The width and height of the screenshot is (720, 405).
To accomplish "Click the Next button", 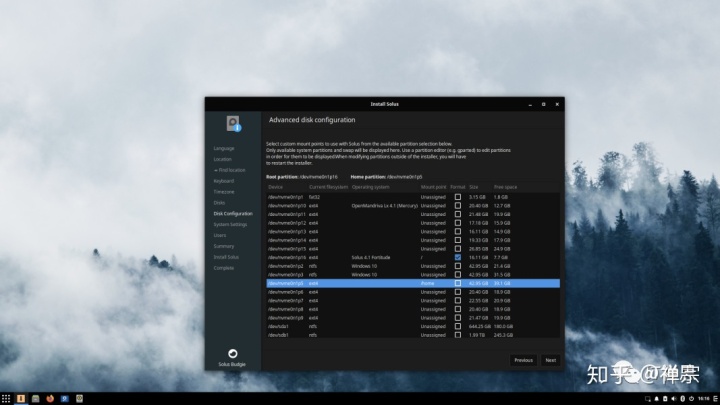I will (x=551, y=360).
